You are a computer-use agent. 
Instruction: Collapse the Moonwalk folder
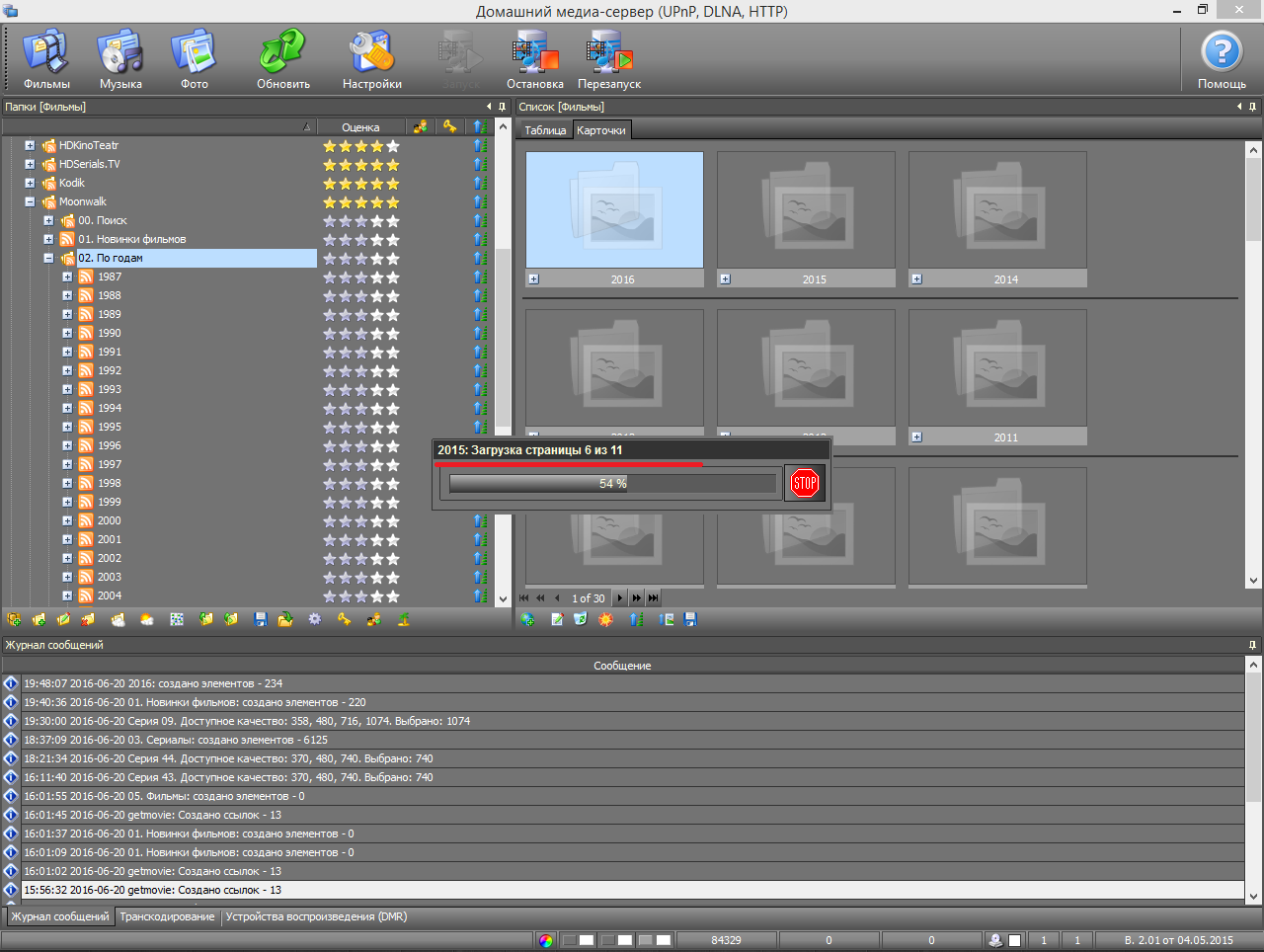pyautogui.click(x=30, y=202)
